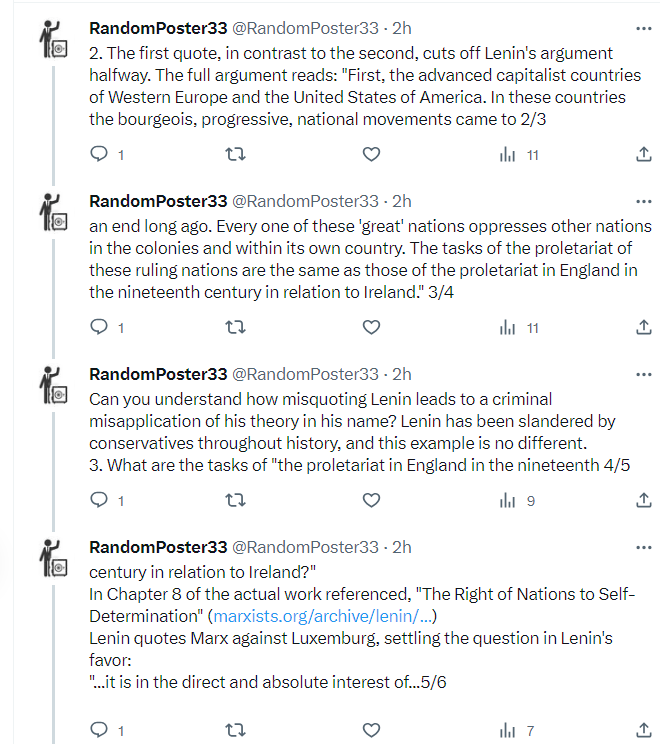Click the avatar on the 3/4 tweet
660x744 pixels.
click(51, 212)
